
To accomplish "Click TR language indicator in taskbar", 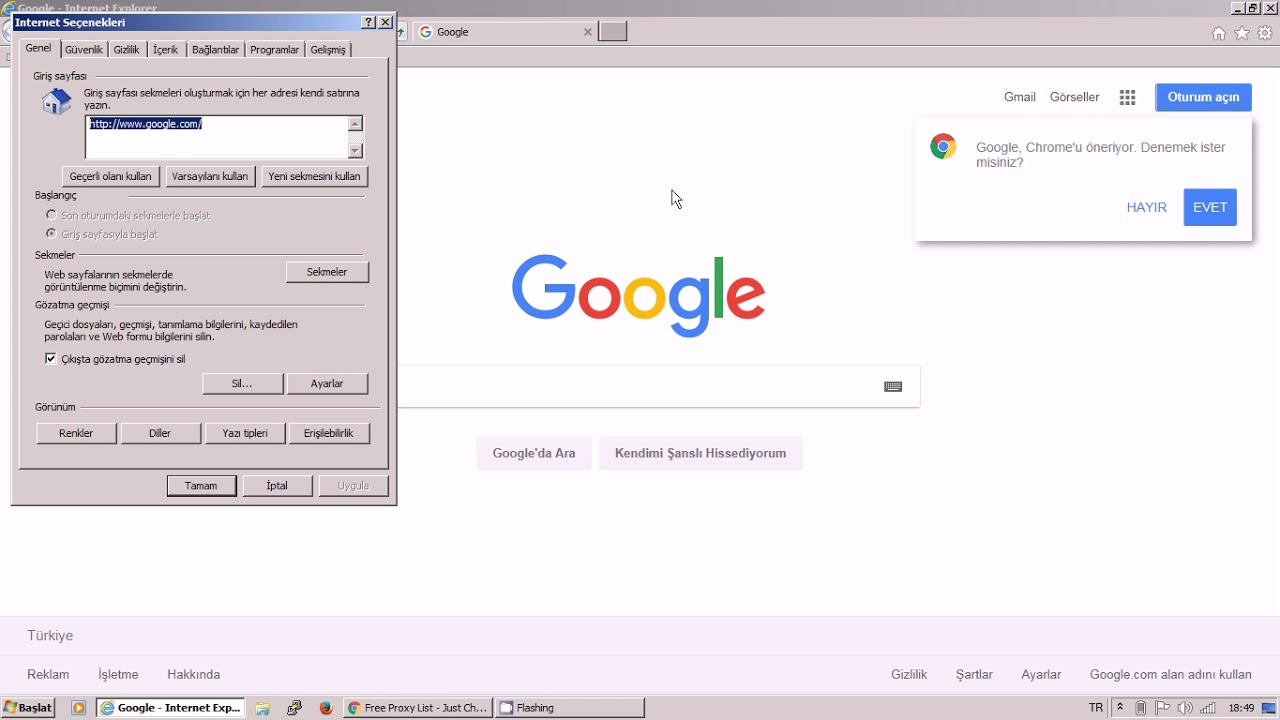I will [1096, 708].
